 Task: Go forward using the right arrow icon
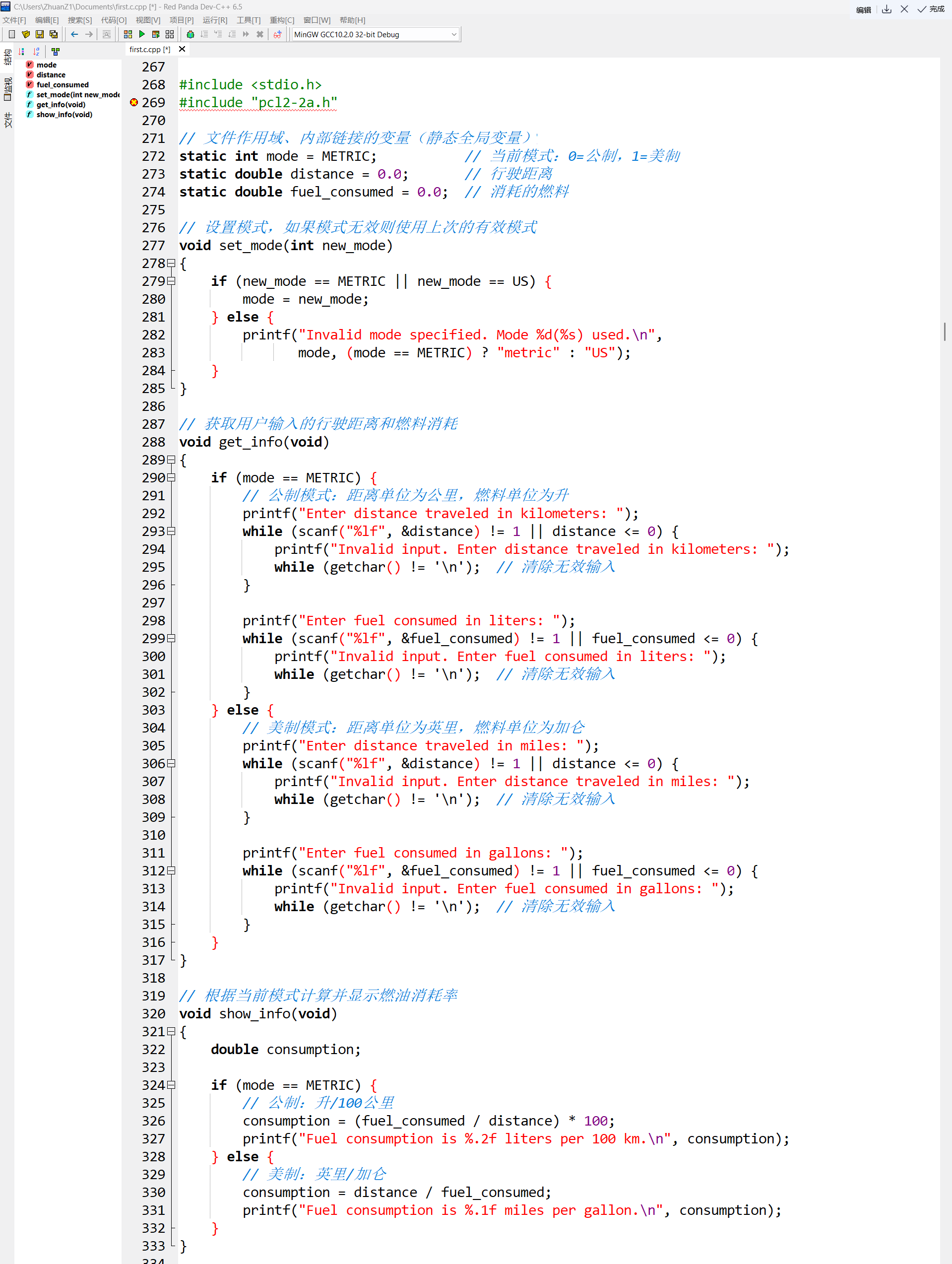88,34
